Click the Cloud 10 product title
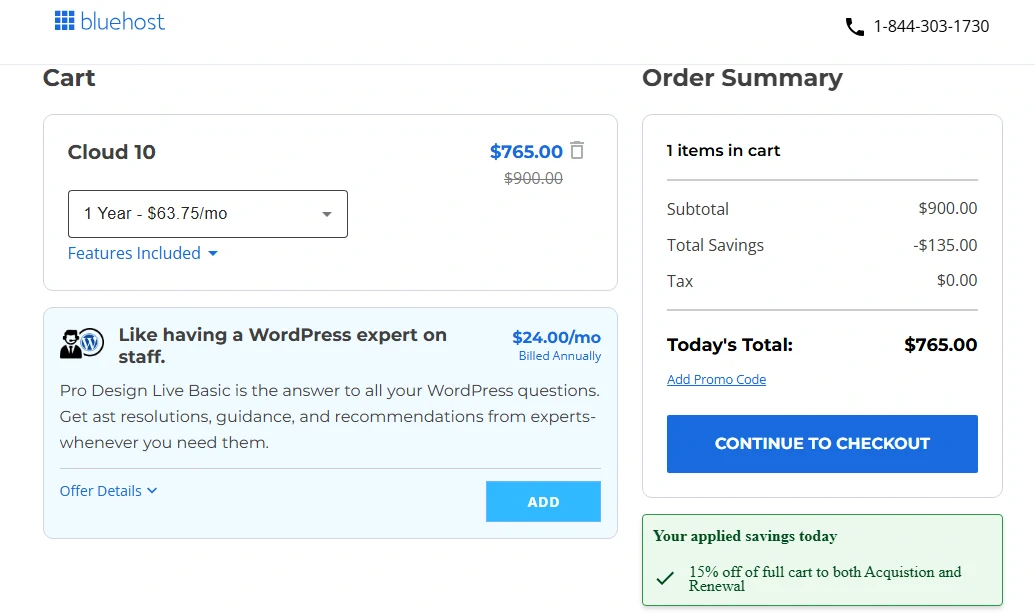 coord(112,153)
